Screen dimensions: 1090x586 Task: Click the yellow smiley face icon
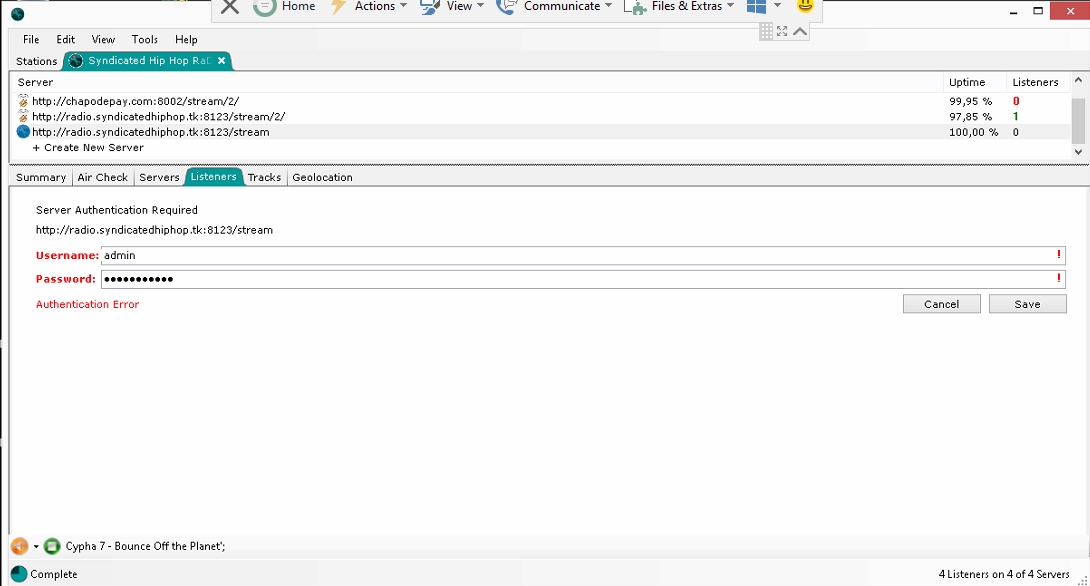(x=805, y=6)
